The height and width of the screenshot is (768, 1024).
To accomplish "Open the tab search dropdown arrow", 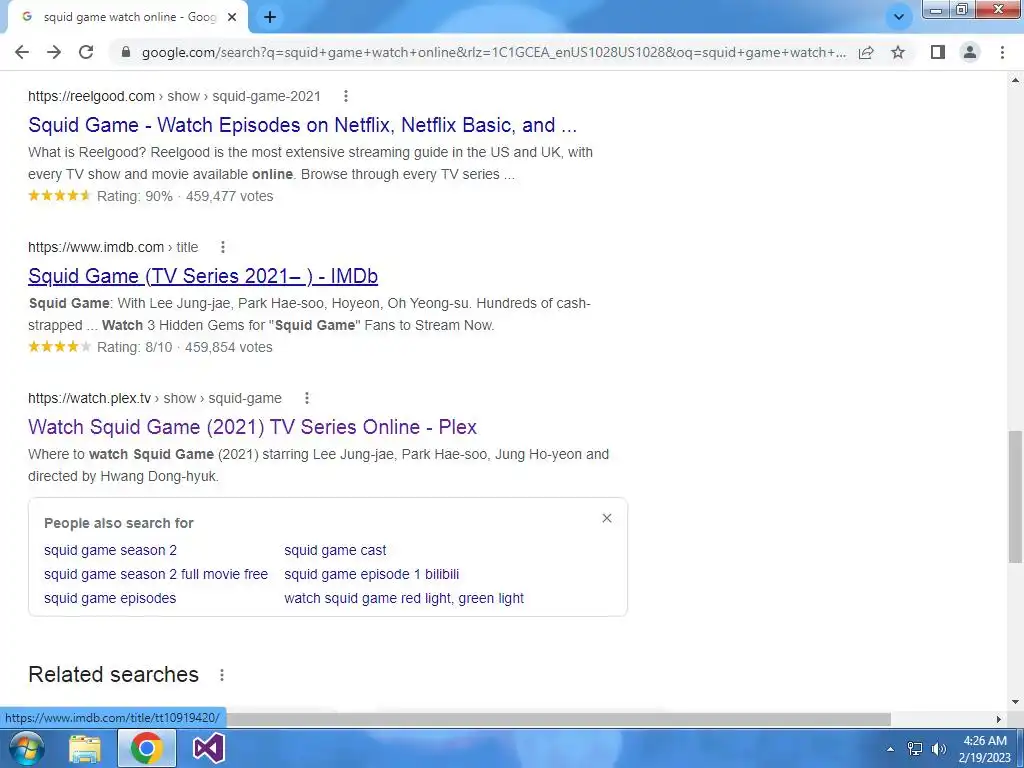I will coord(899,17).
